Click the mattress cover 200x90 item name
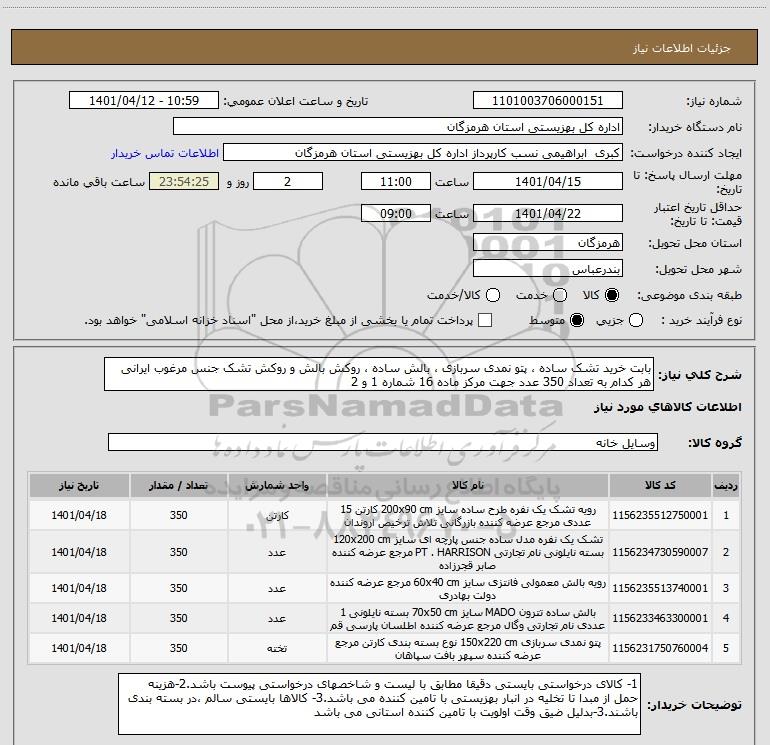This screenshot has width=770, height=745. click(x=468, y=515)
